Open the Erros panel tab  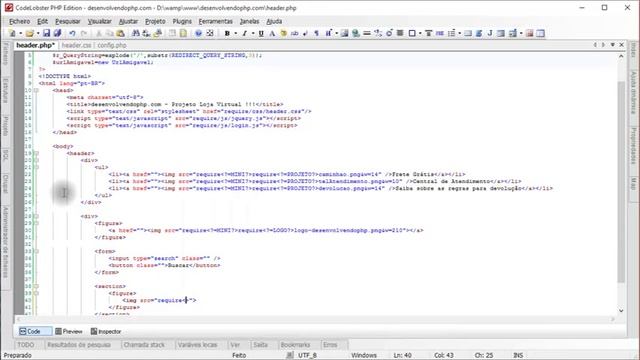(x=330, y=345)
